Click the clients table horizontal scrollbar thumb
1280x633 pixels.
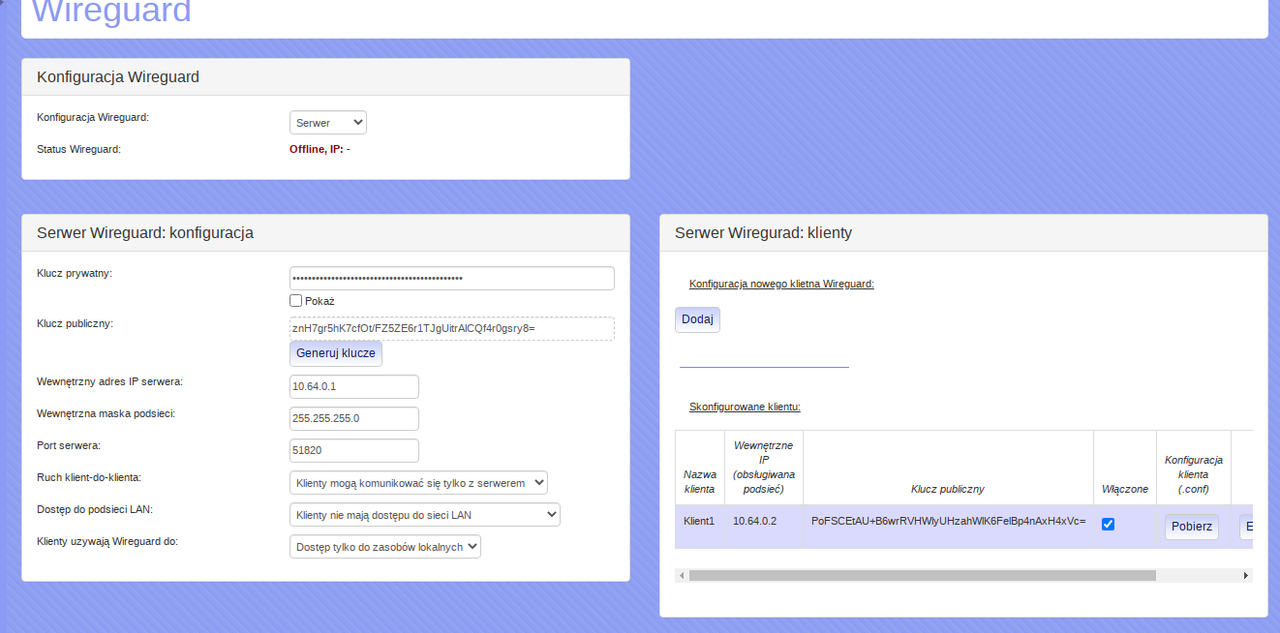(x=922, y=575)
